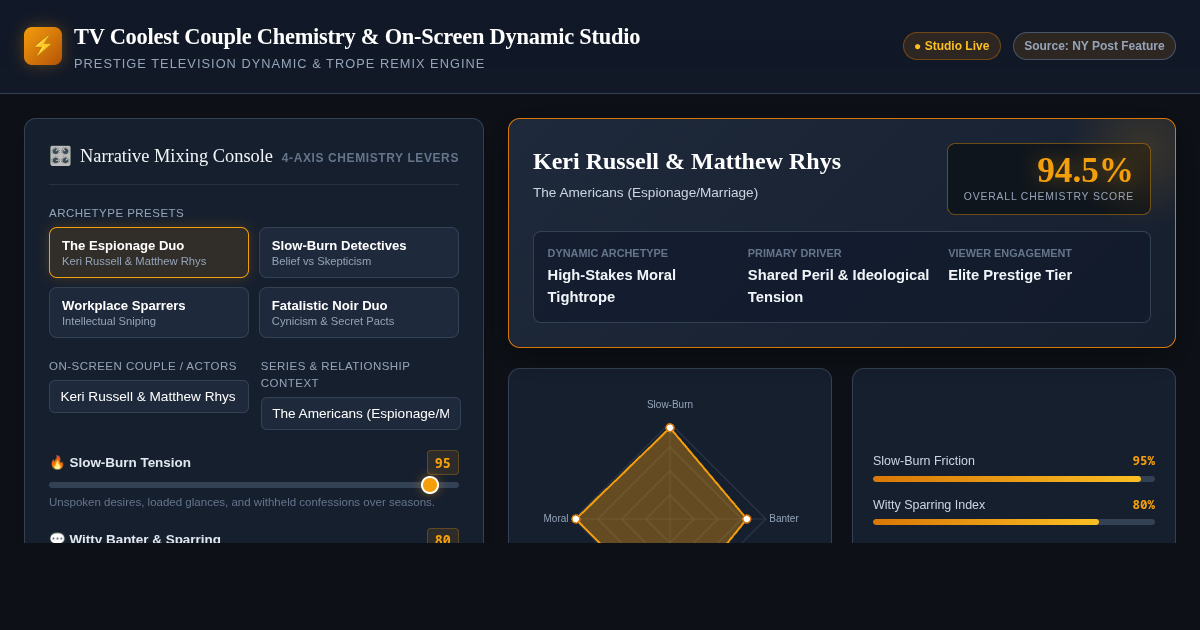The height and width of the screenshot is (630, 1200).
Task: Click the fire icon beside Slow-Burn Tension
Action: coord(57,462)
